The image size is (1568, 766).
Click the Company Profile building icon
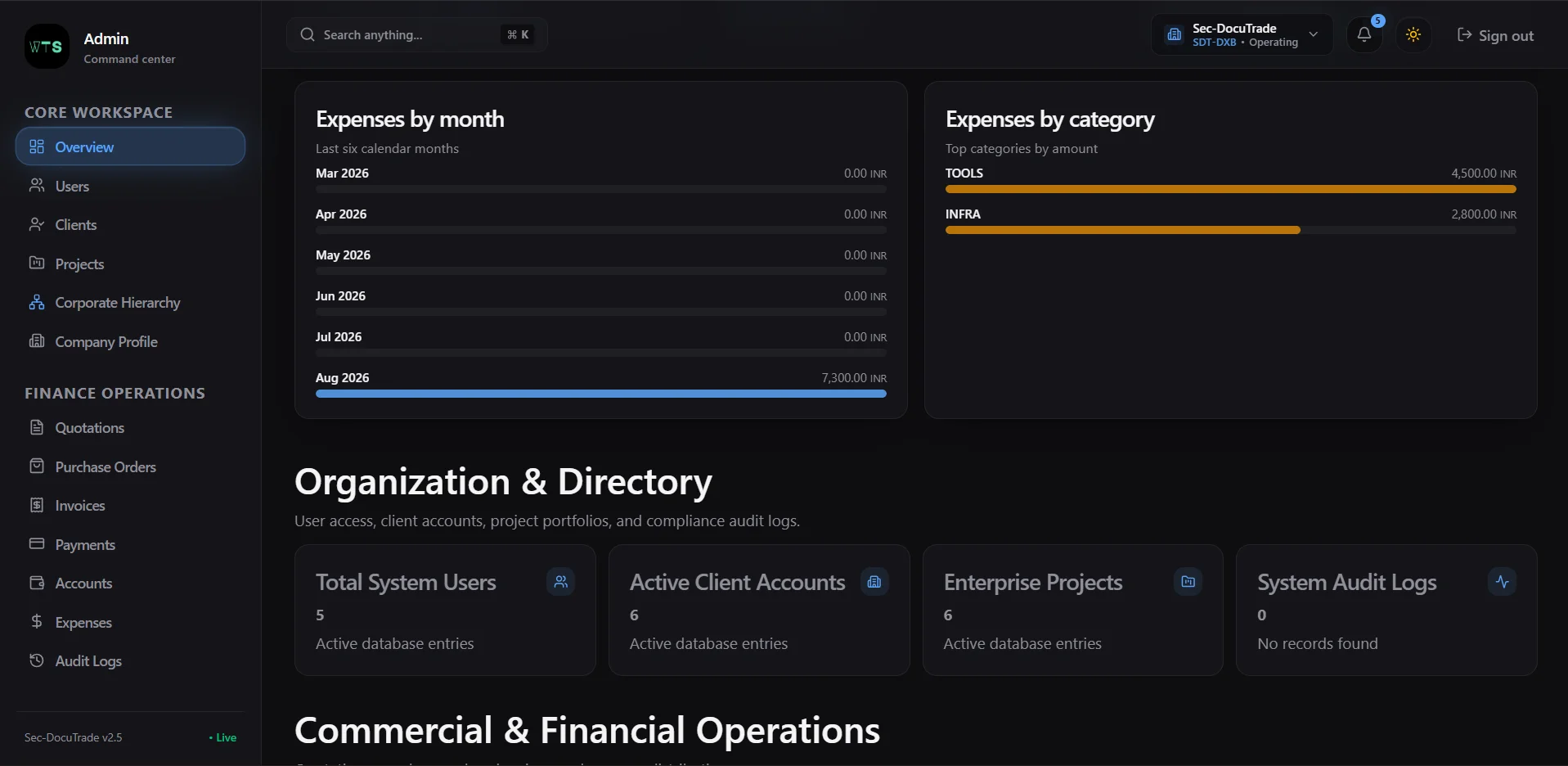click(x=37, y=341)
